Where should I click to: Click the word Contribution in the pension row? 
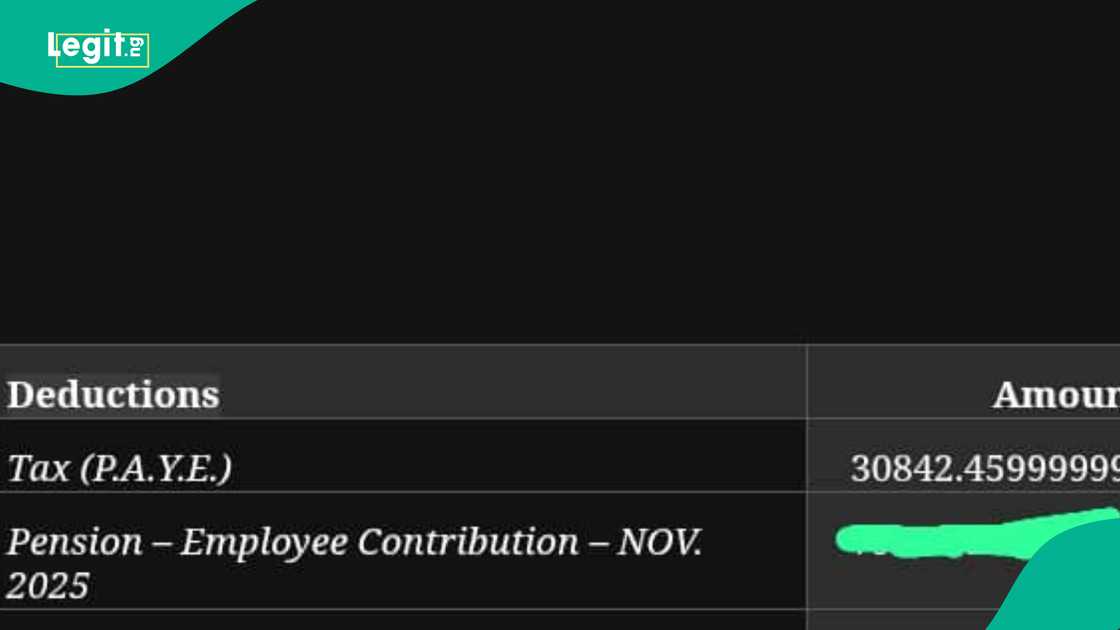[x=468, y=541]
